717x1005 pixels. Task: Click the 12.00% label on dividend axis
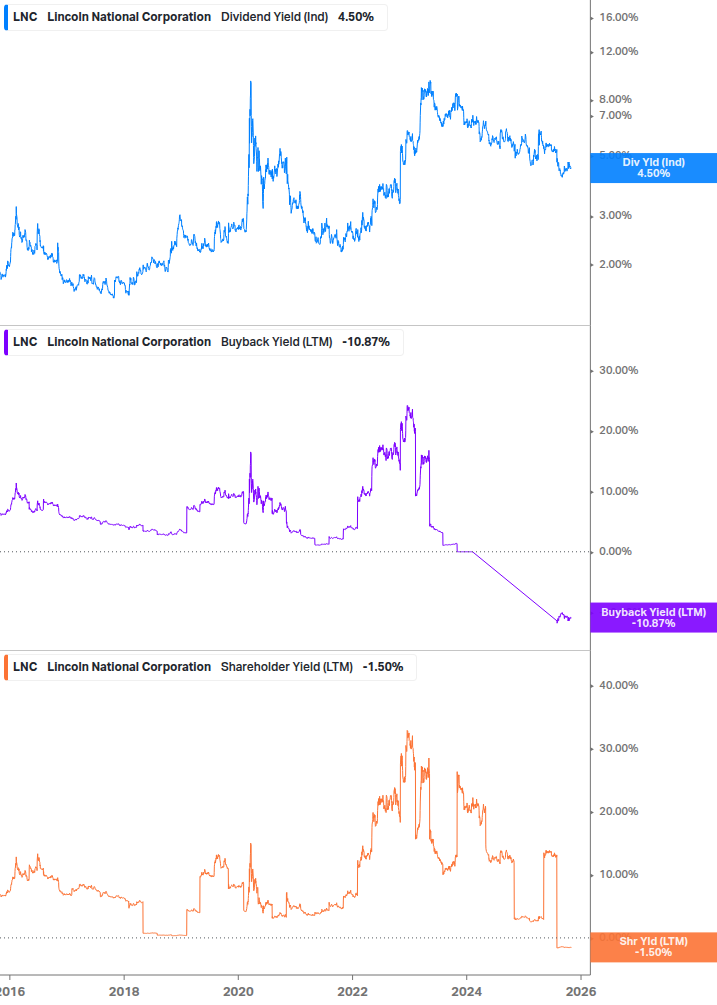pyautogui.click(x=618, y=51)
